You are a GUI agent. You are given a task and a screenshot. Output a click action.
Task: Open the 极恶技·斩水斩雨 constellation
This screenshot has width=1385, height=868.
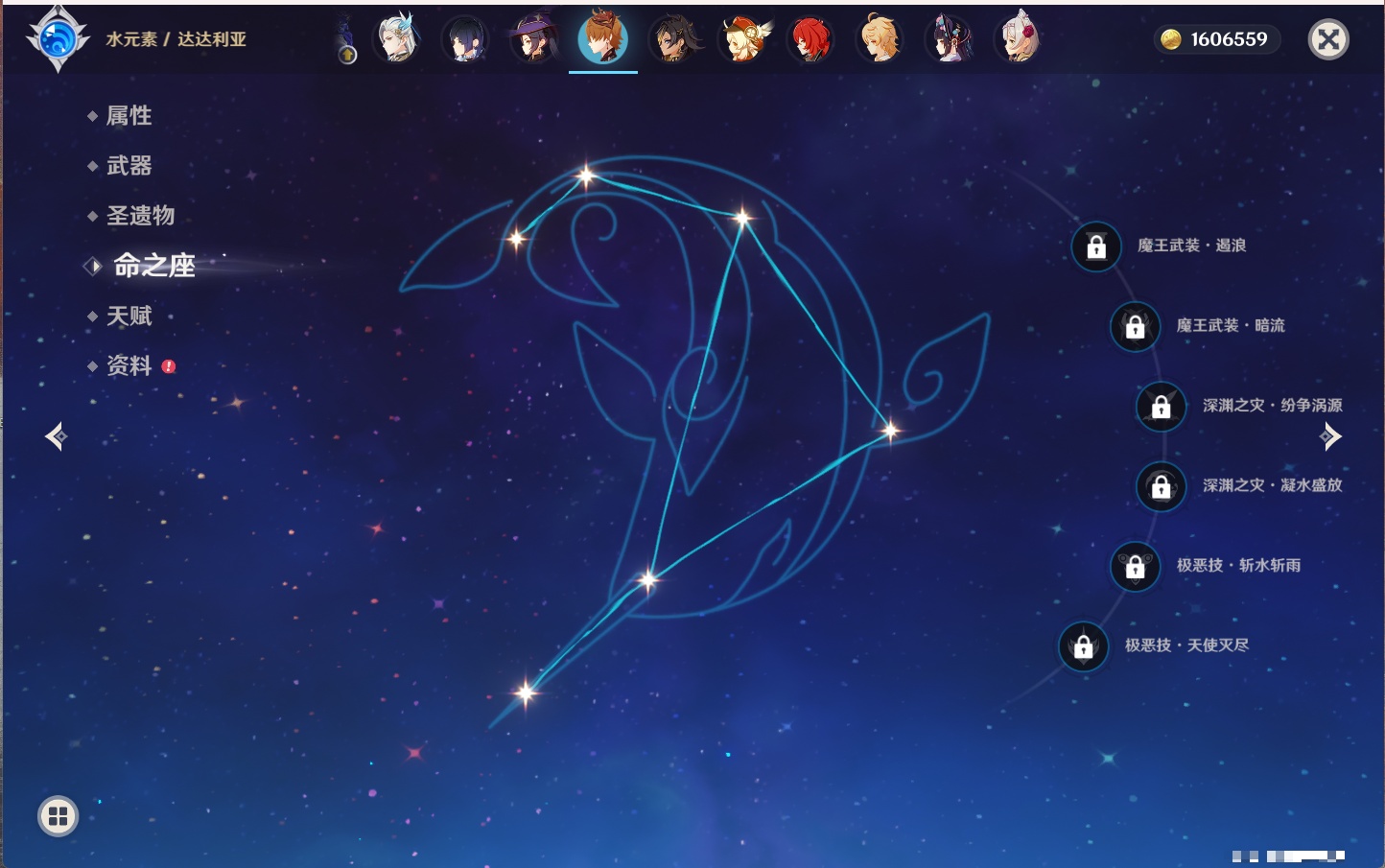(x=1238, y=566)
